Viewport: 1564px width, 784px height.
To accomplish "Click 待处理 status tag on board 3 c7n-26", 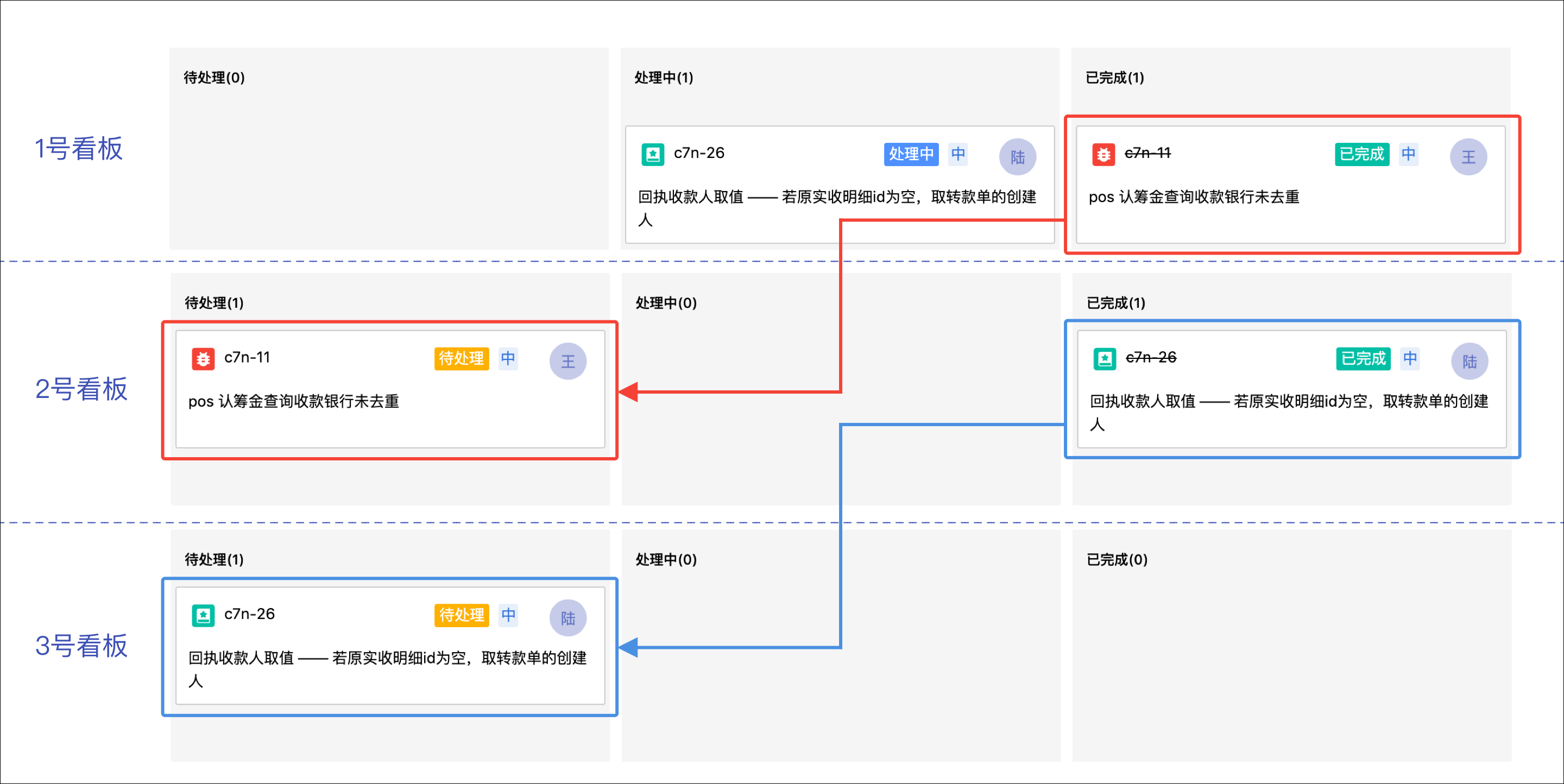I will point(462,615).
